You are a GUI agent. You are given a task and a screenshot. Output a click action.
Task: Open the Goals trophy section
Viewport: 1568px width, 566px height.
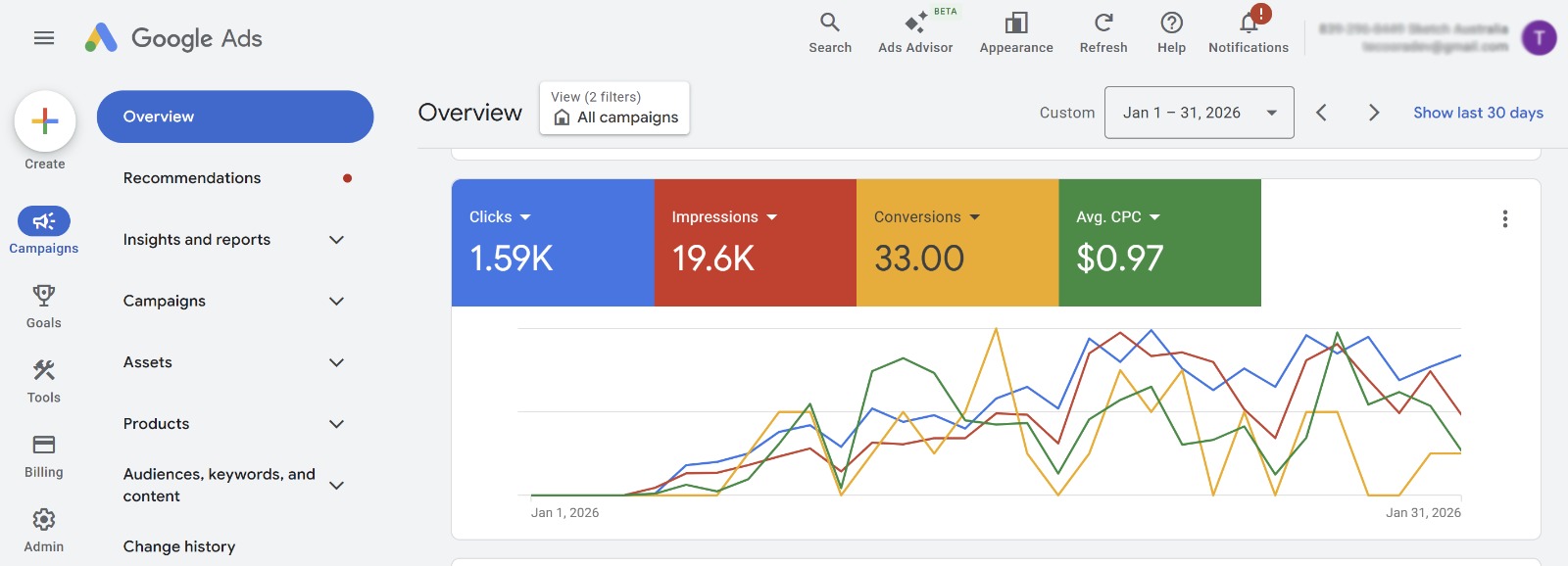pyautogui.click(x=44, y=296)
